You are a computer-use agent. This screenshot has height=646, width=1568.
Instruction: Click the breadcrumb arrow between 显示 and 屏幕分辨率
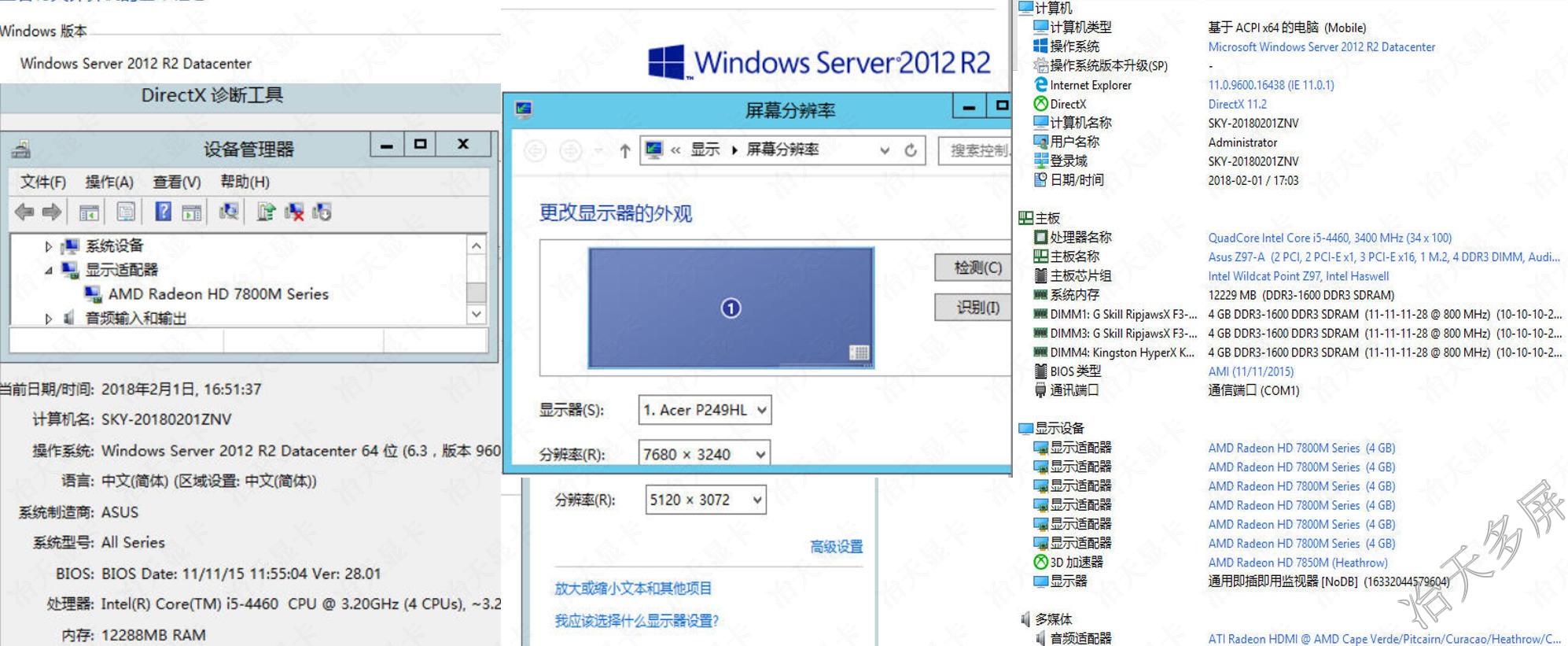734,150
